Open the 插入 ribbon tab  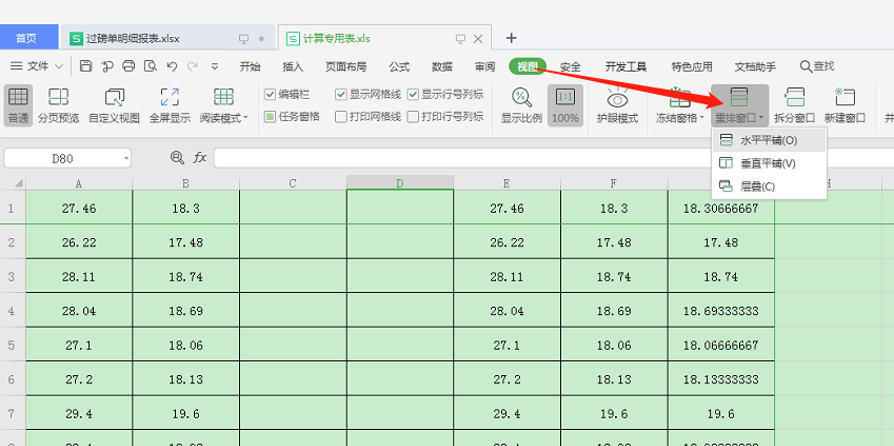pyautogui.click(x=293, y=67)
